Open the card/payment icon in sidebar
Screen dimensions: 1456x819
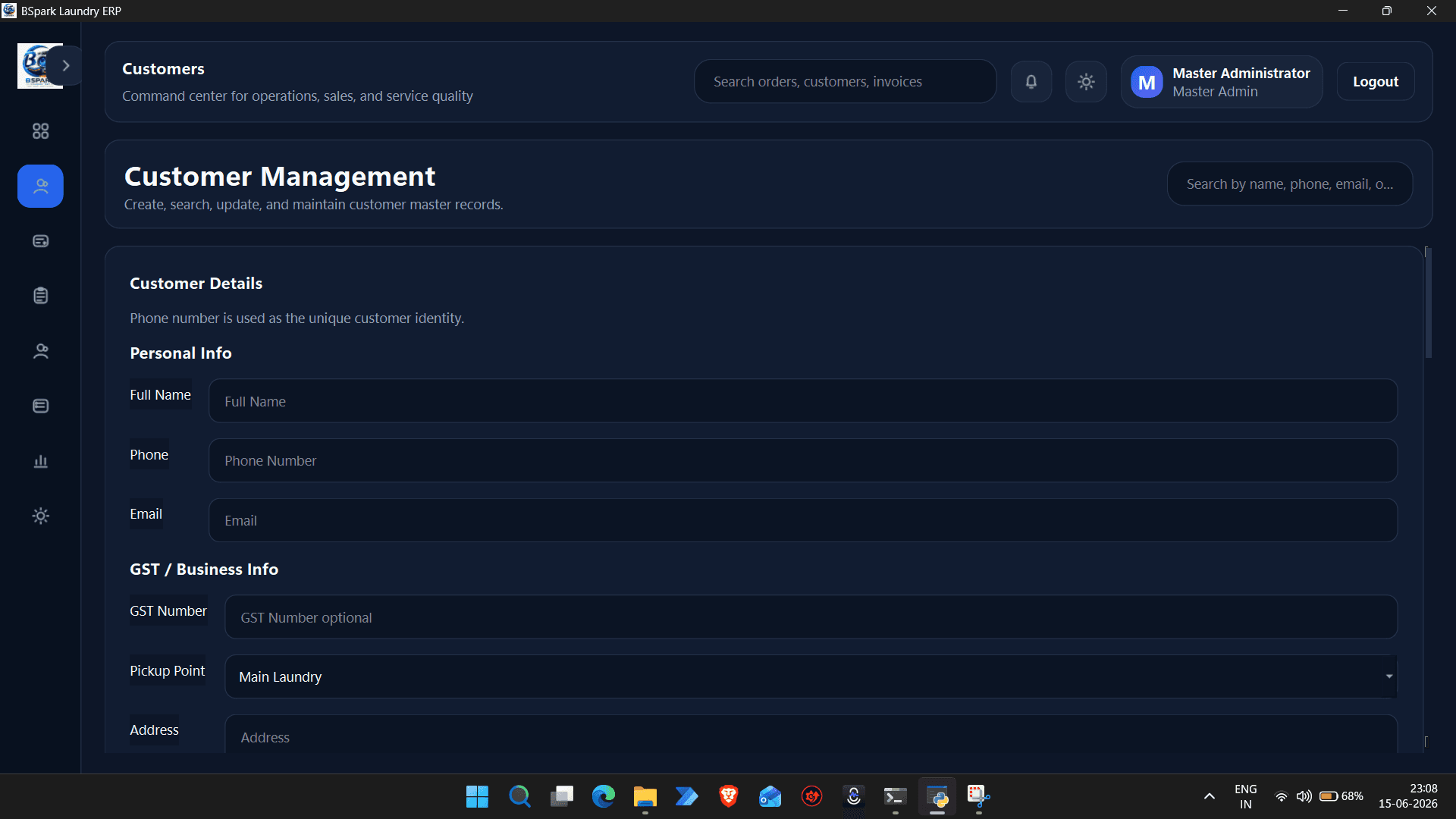tap(41, 241)
